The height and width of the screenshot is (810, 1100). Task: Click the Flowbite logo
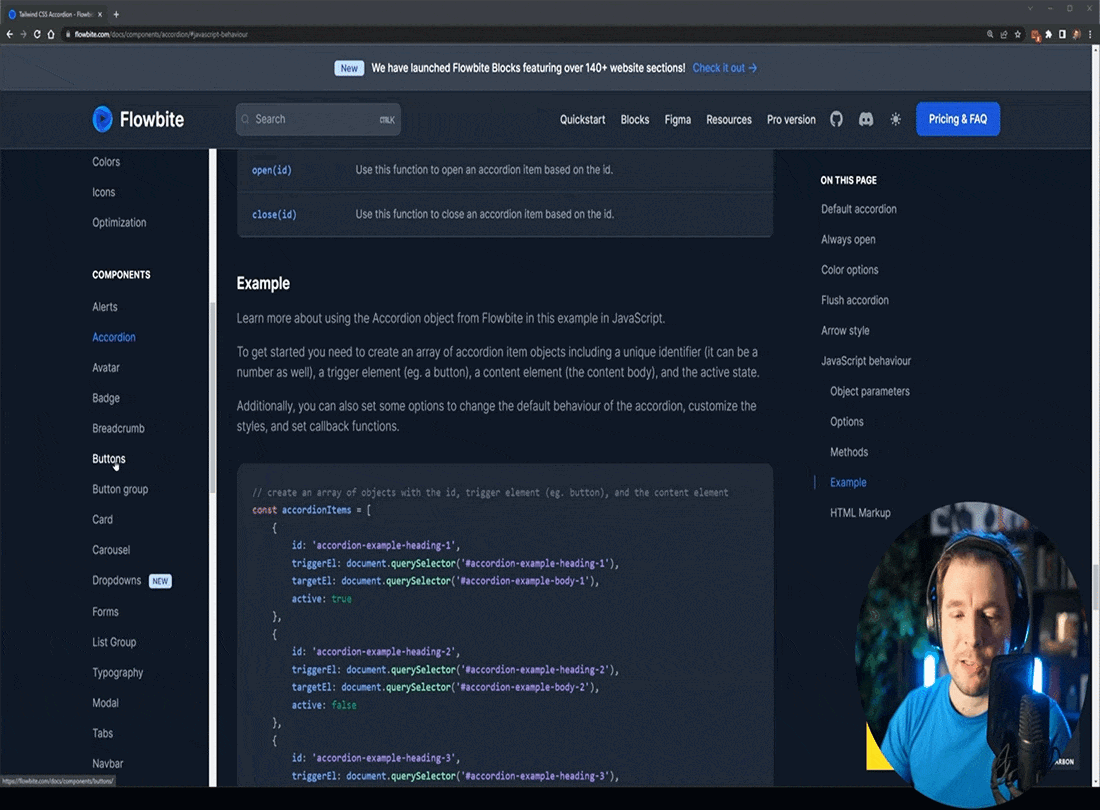tap(138, 119)
